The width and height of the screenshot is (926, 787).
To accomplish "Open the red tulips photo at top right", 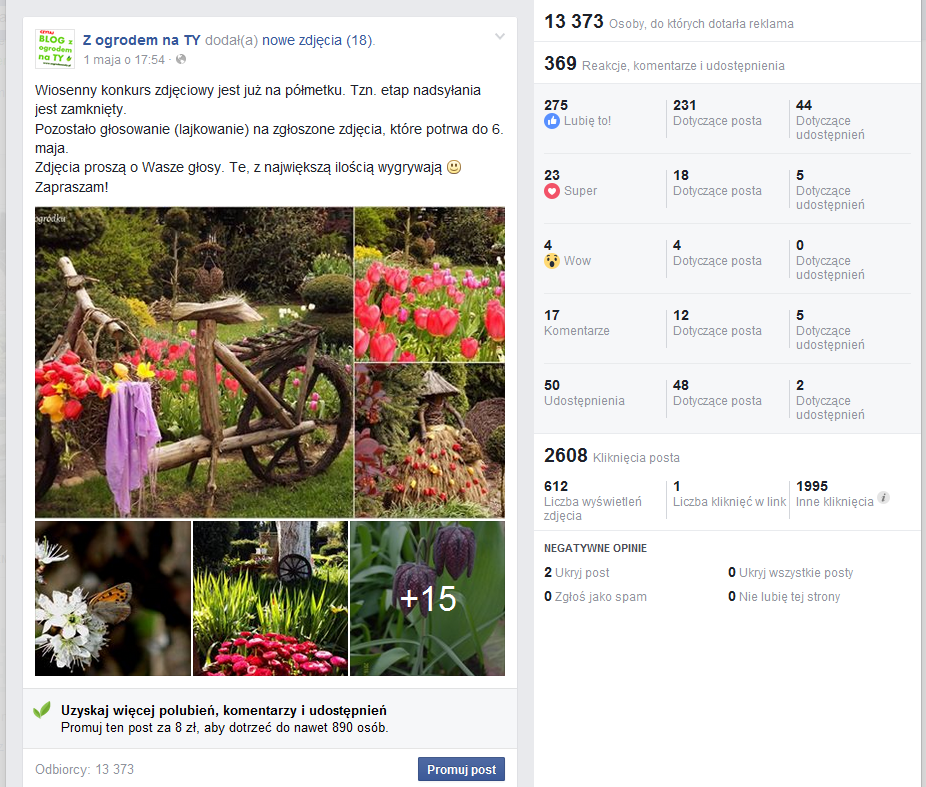I will (x=429, y=284).
